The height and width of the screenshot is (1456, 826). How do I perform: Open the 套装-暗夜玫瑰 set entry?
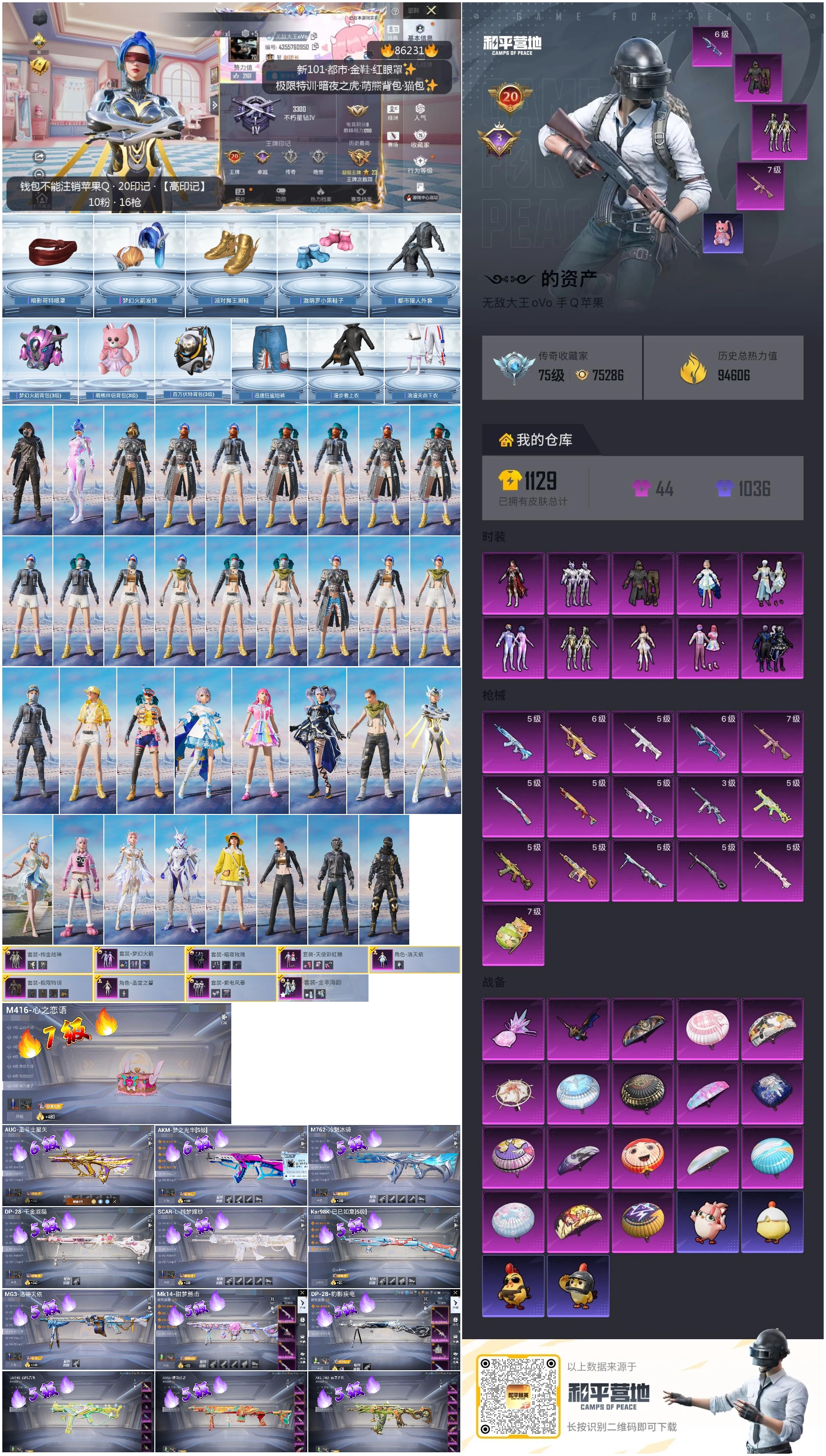pyautogui.click(x=231, y=959)
